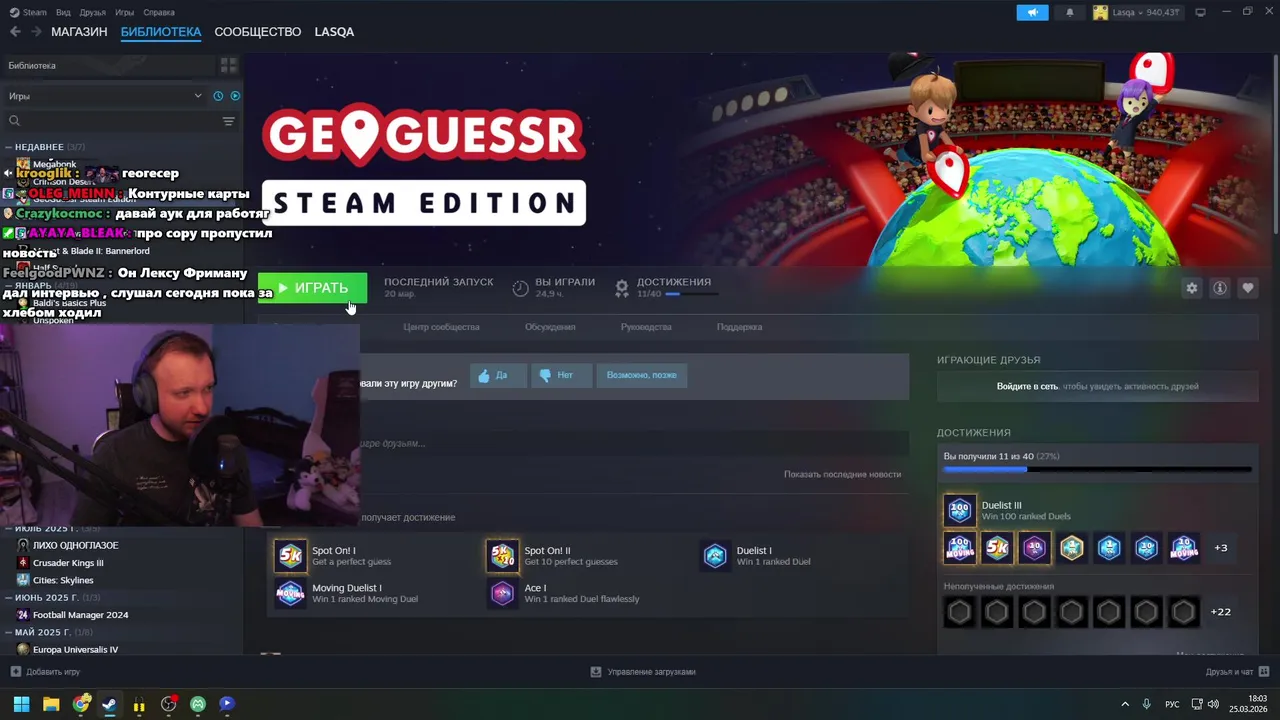This screenshot has height=720, width=1280.
Task: Open the Spot On! I achievement icon
Action: click(x=290, y=556)
